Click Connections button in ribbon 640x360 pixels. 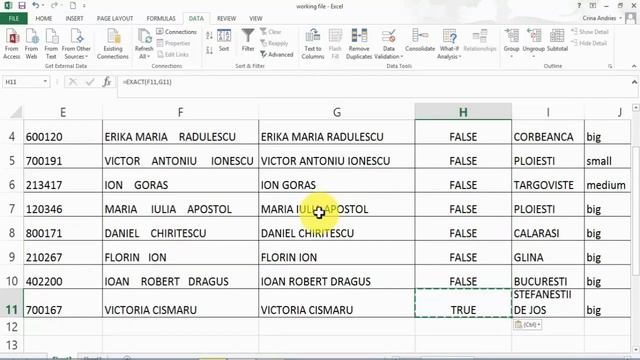(x=177, y=32)
